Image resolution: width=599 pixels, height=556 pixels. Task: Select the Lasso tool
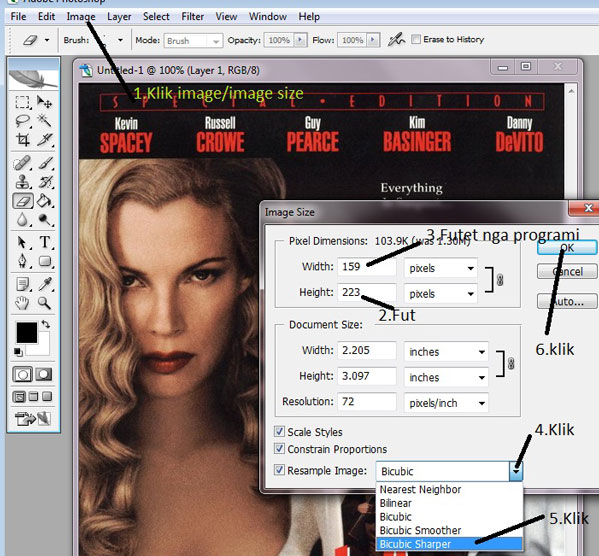click(22, 121)
